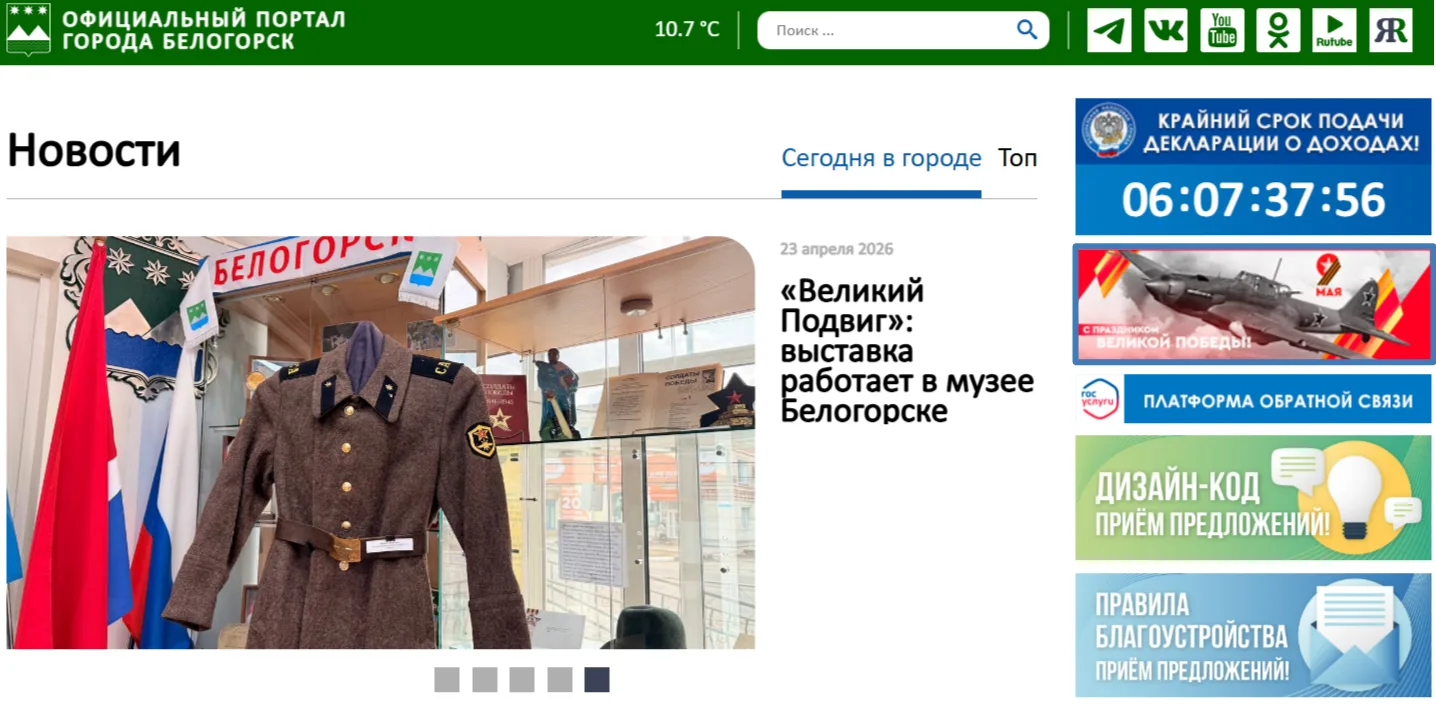
Task: Open the YouTube channel icon
Action: 1222,30
